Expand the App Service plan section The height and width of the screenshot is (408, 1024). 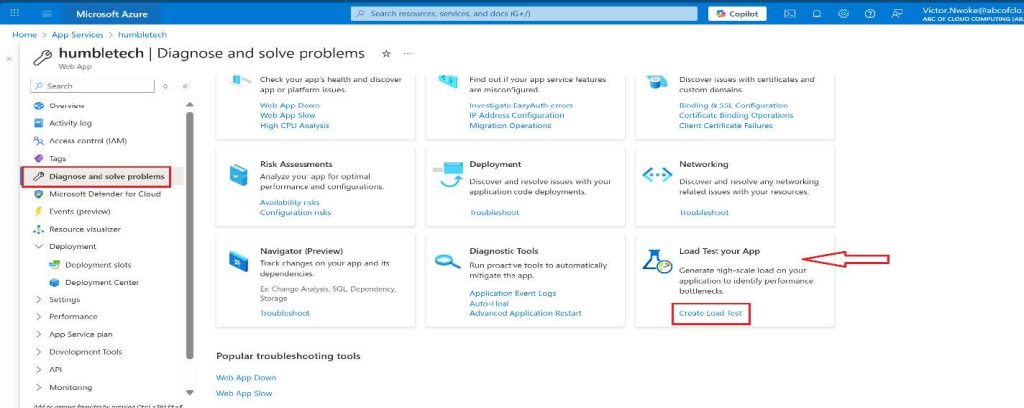coord(39,334)
